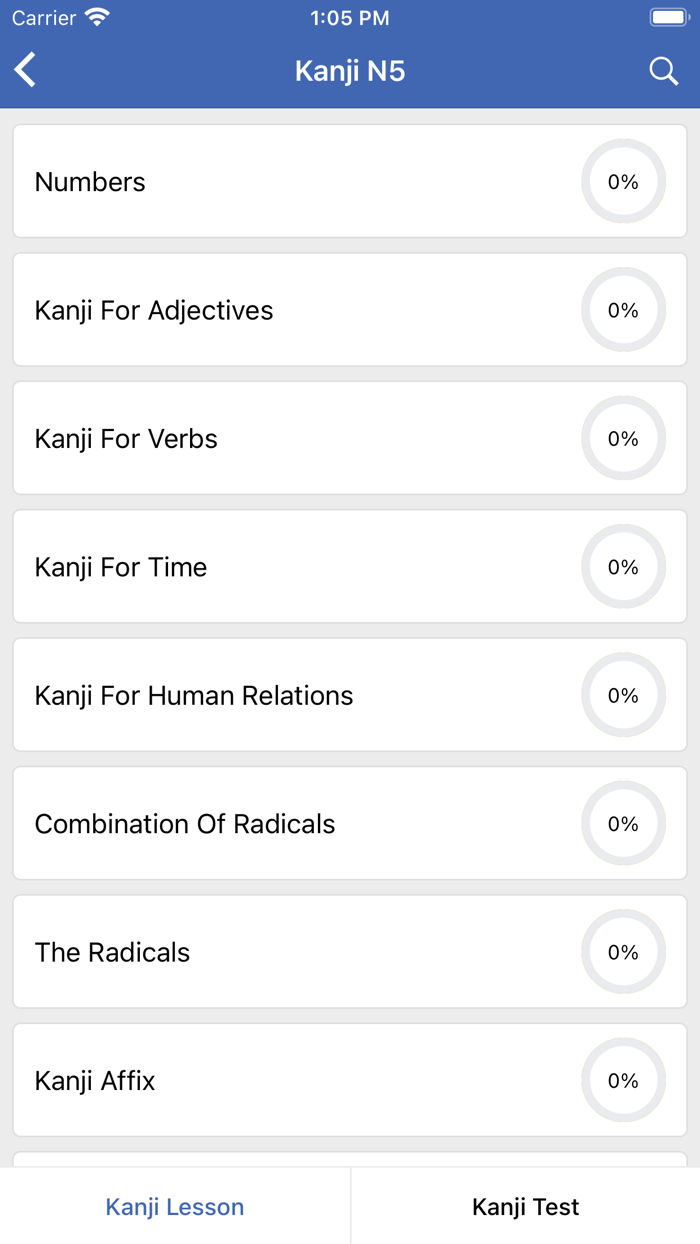Select the Kanji For Time lesson

point(121,567)
